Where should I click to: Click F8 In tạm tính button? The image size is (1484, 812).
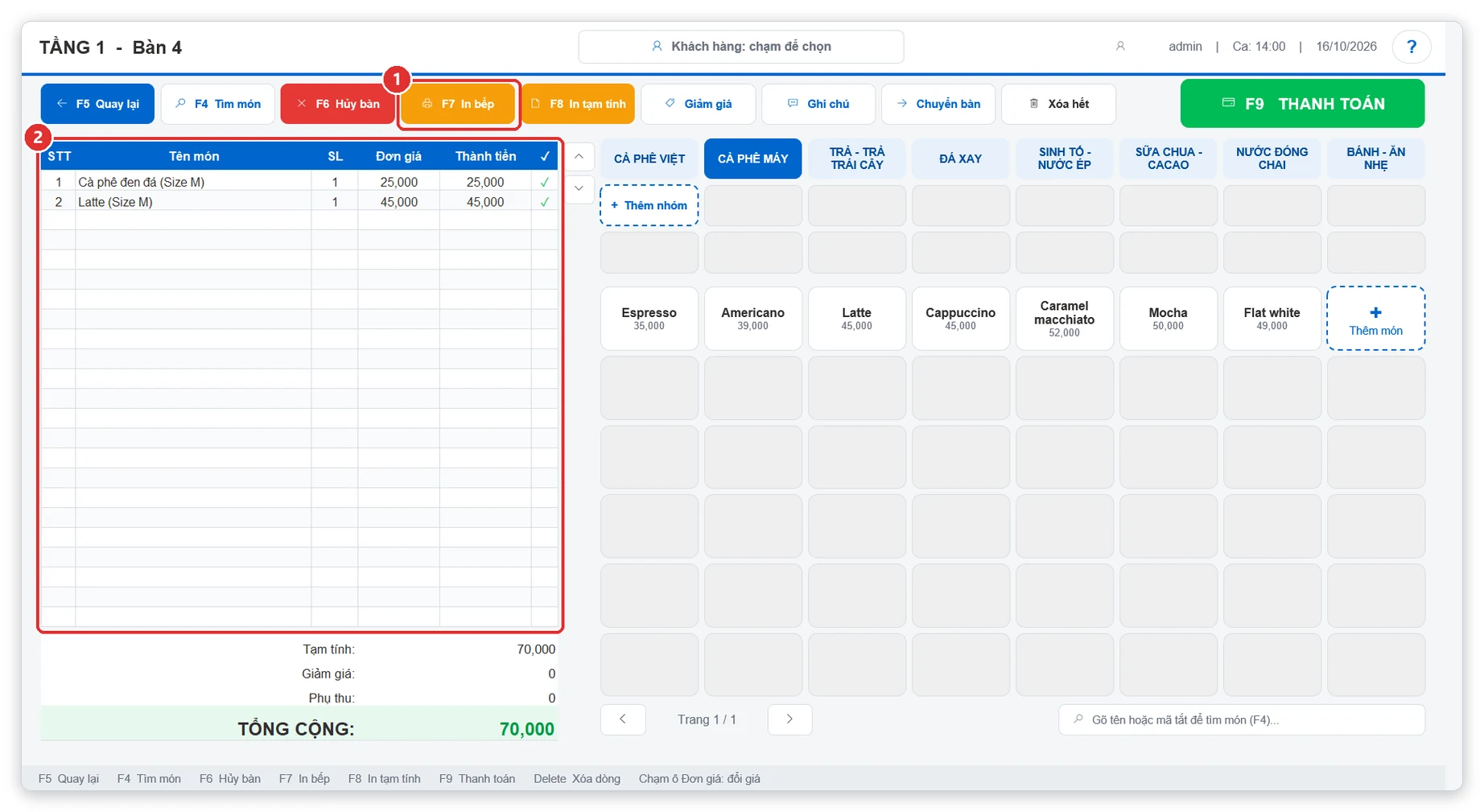(578, 104)
